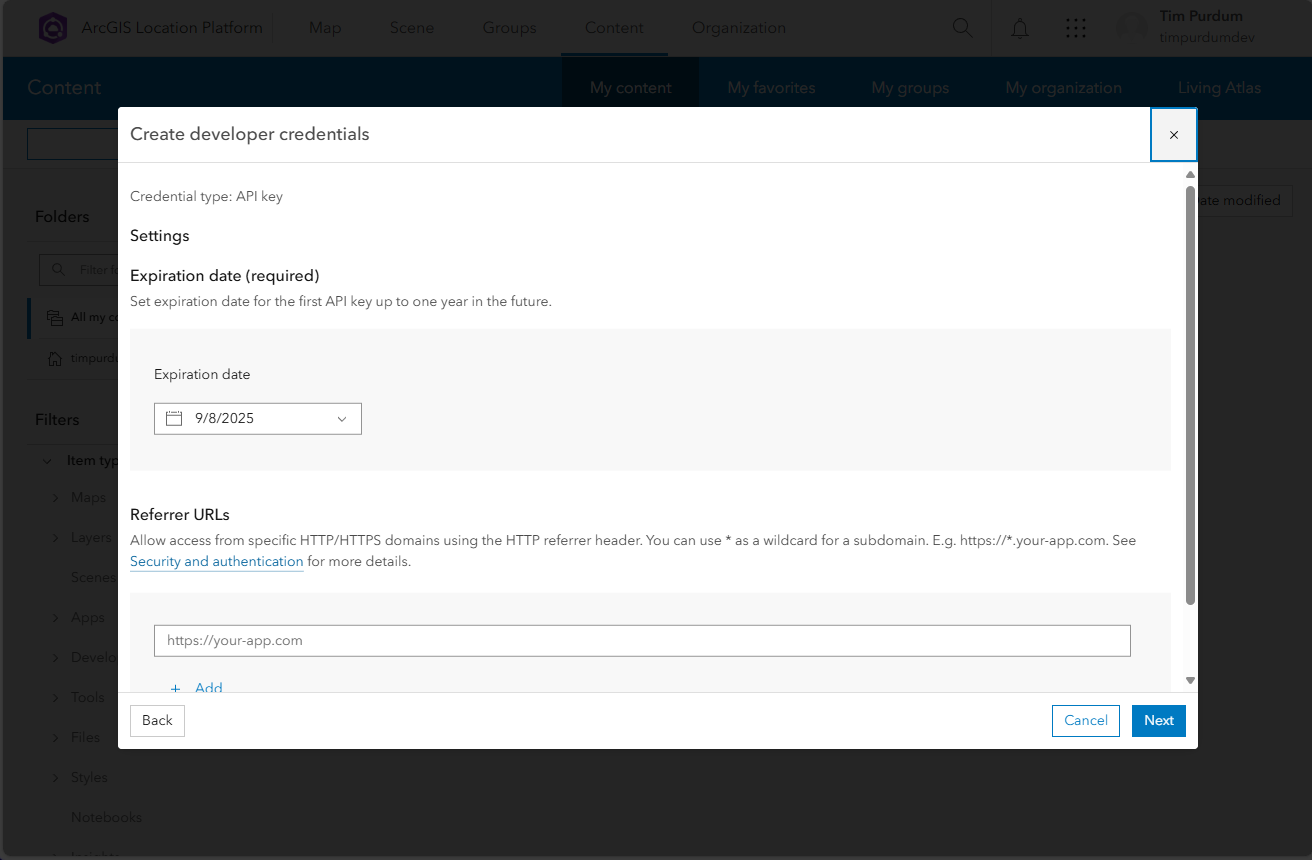Open the Security and authentication link
The image size is (1312, 860).
[216, 562]
